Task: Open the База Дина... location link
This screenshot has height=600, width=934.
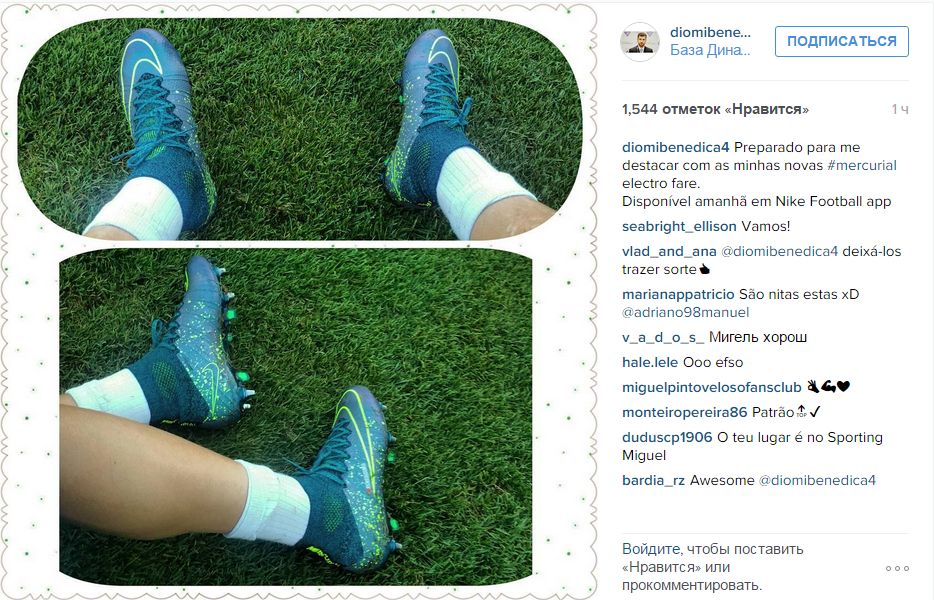Action: (710, 50)
